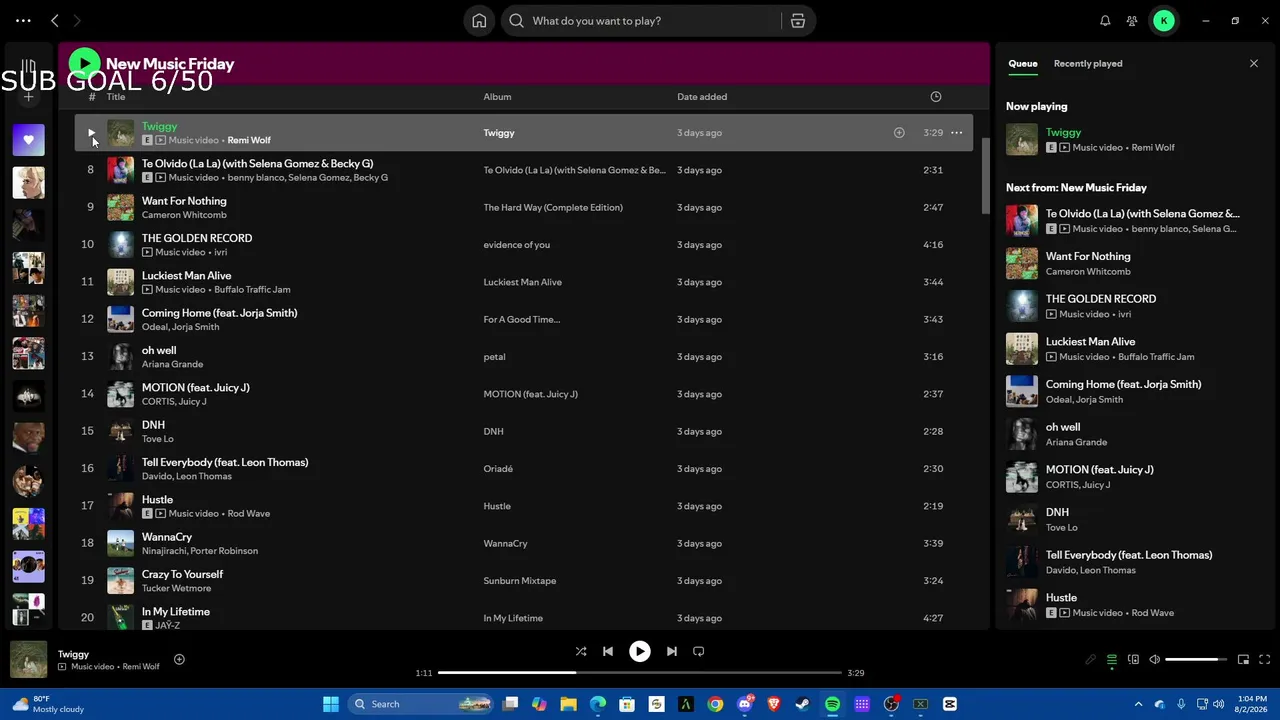1280x720 pixels.
Task: Go to Spotify Home via house icon
Action: [x=479, y=21]
